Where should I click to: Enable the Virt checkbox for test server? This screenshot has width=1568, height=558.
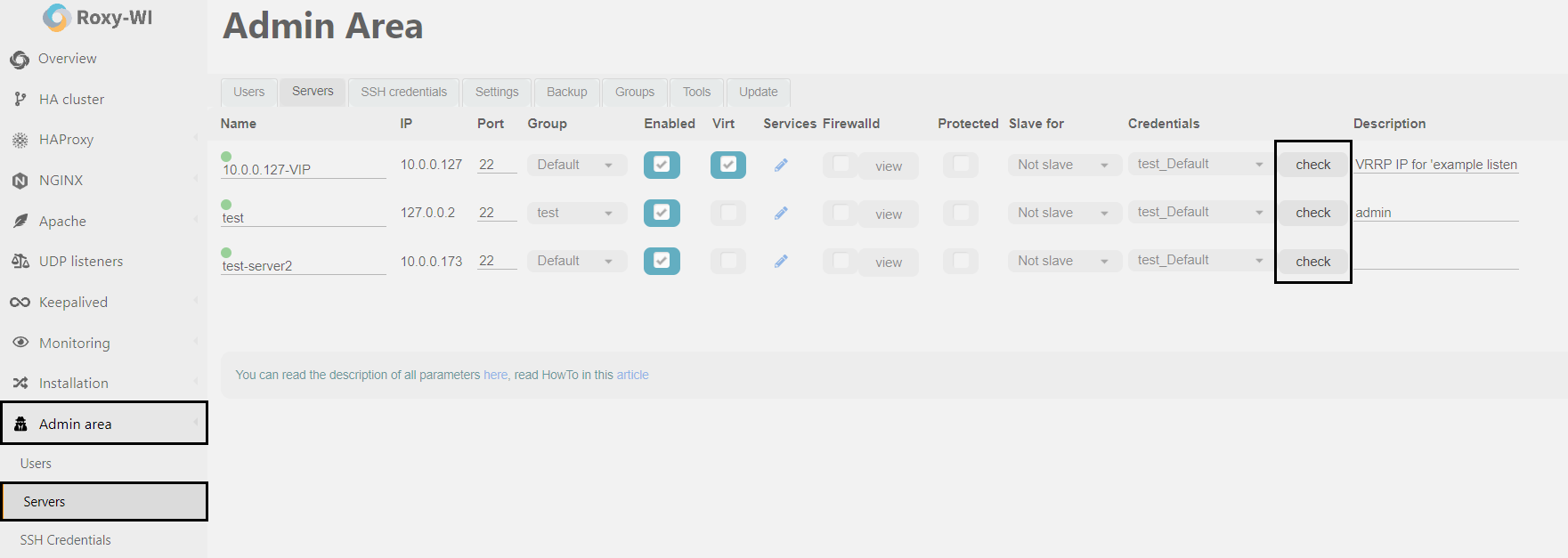click(x=728, y=213)
